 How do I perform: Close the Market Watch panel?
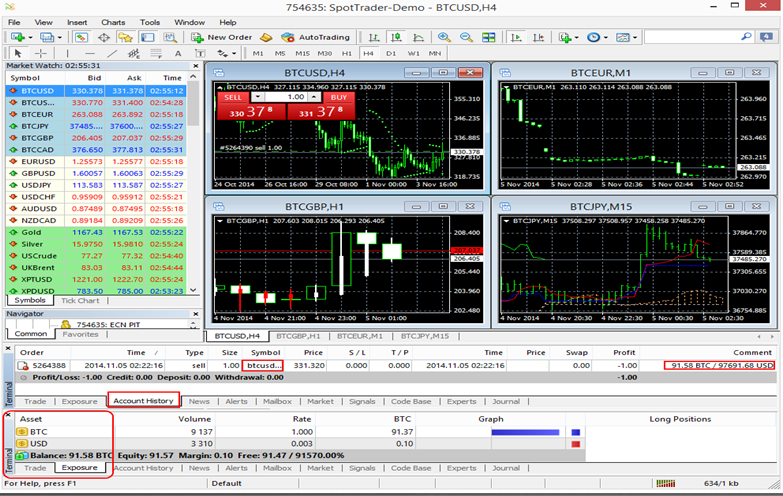tap(194, 65)
